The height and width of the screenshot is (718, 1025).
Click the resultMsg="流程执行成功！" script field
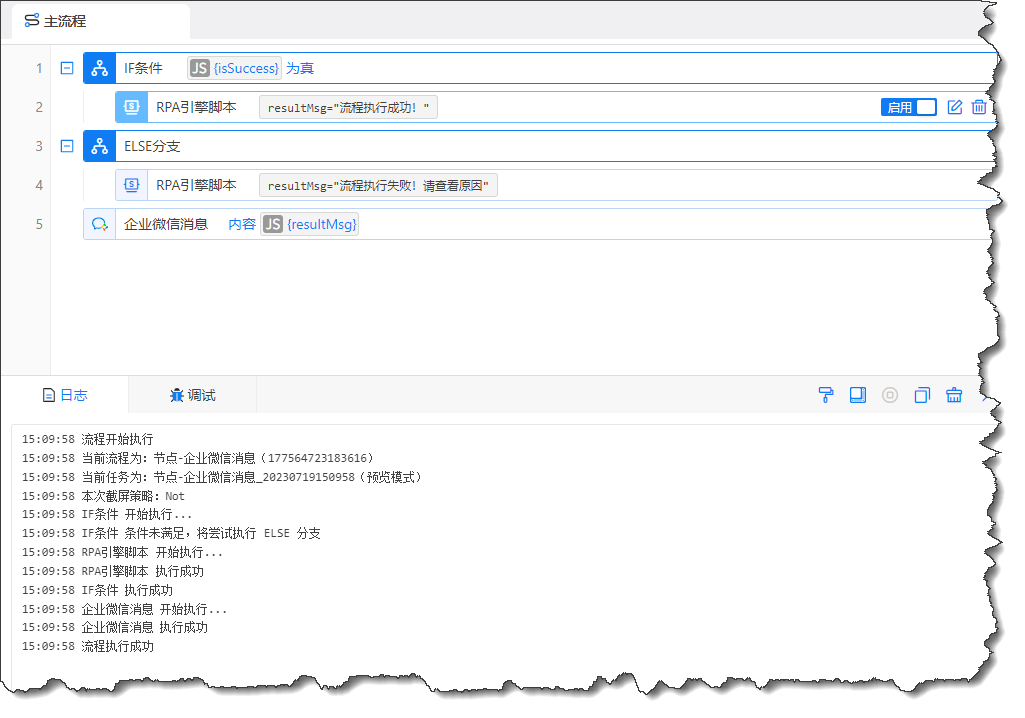coord(348,107)
